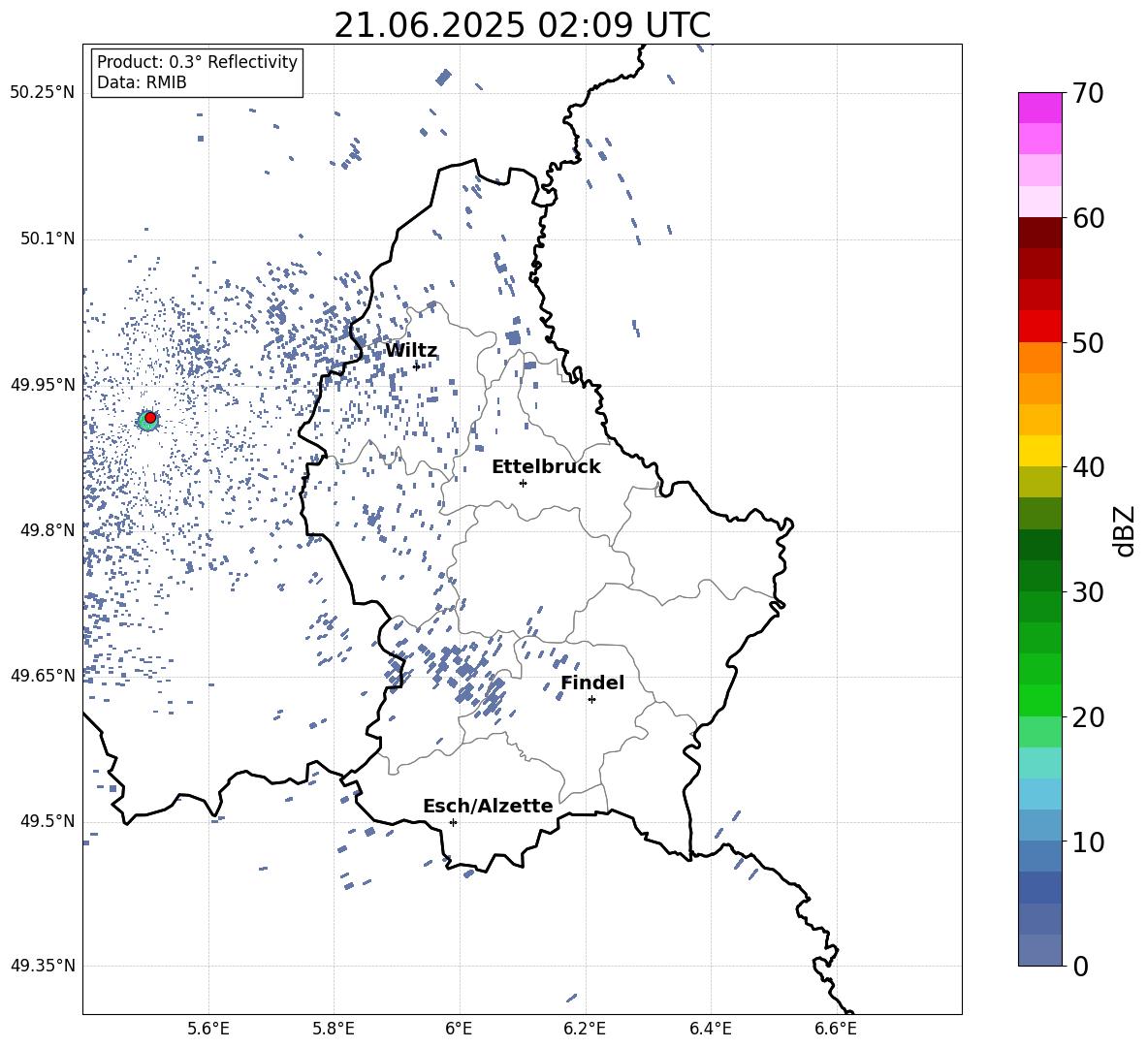Click the 49.65°N latitude label

[43, 675]
